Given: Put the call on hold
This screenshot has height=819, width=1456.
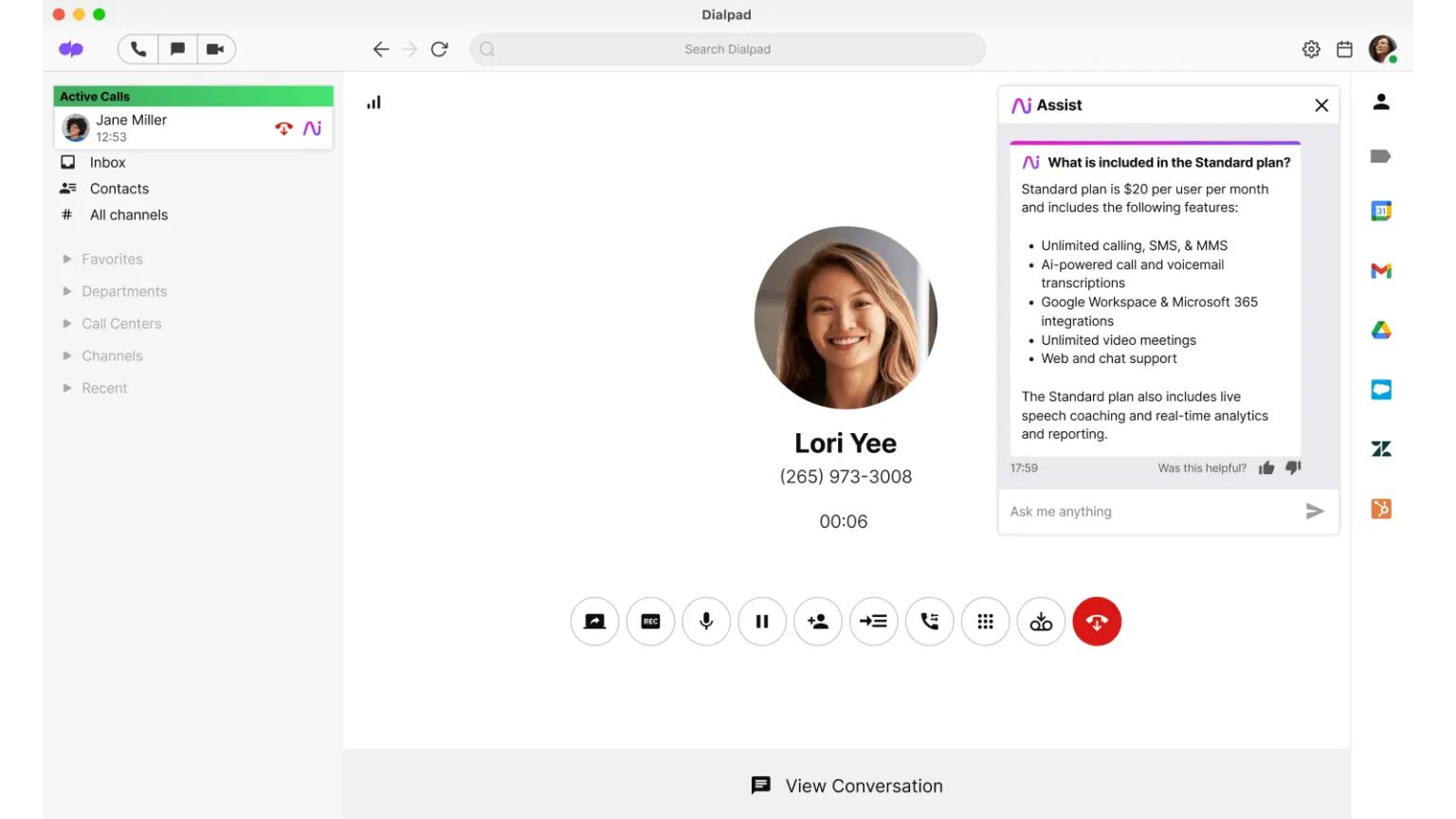Looking at the screenshot, I should pyautogui.click(x=762, y=622).
